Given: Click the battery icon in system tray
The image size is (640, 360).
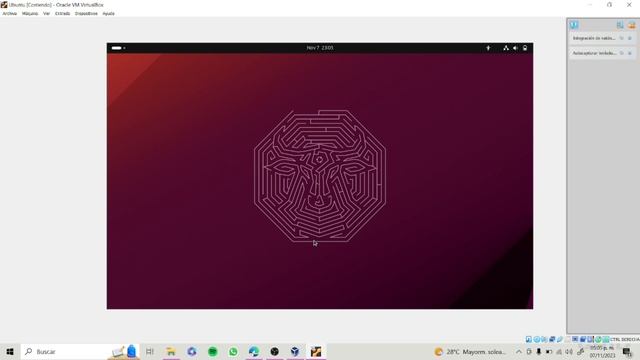Looking at the screenshot, I should (x=549, y=352).
